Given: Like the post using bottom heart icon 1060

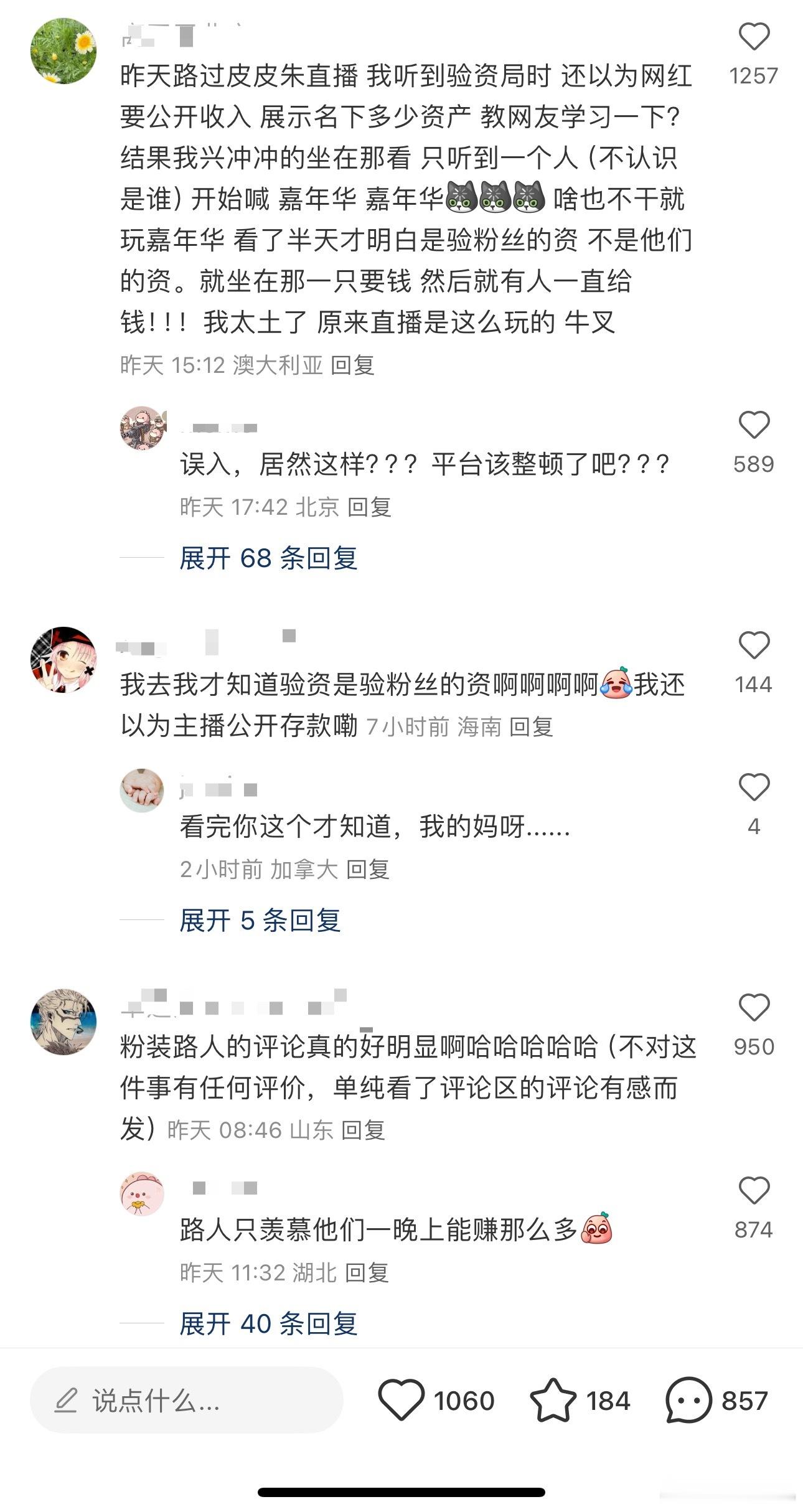Looking at the screenshot, I should [x=401, y=1400].
